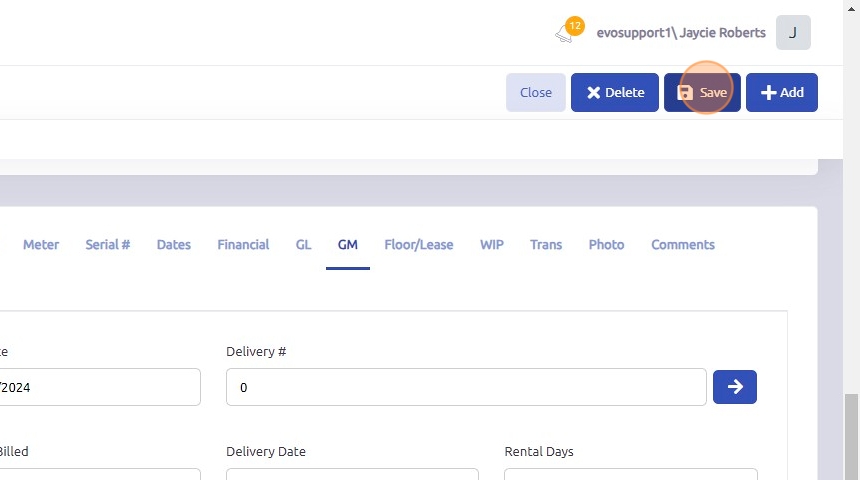Add a new record
860x480 pixels.
click(782, 93)
